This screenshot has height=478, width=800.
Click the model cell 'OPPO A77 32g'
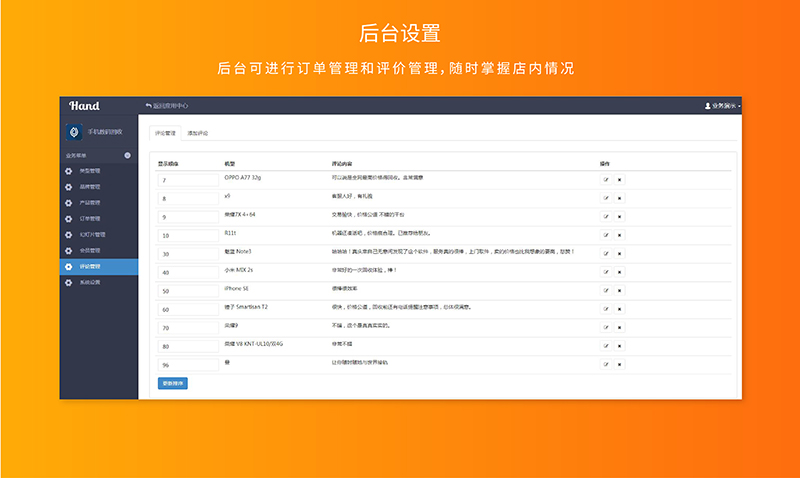(242, 178)
